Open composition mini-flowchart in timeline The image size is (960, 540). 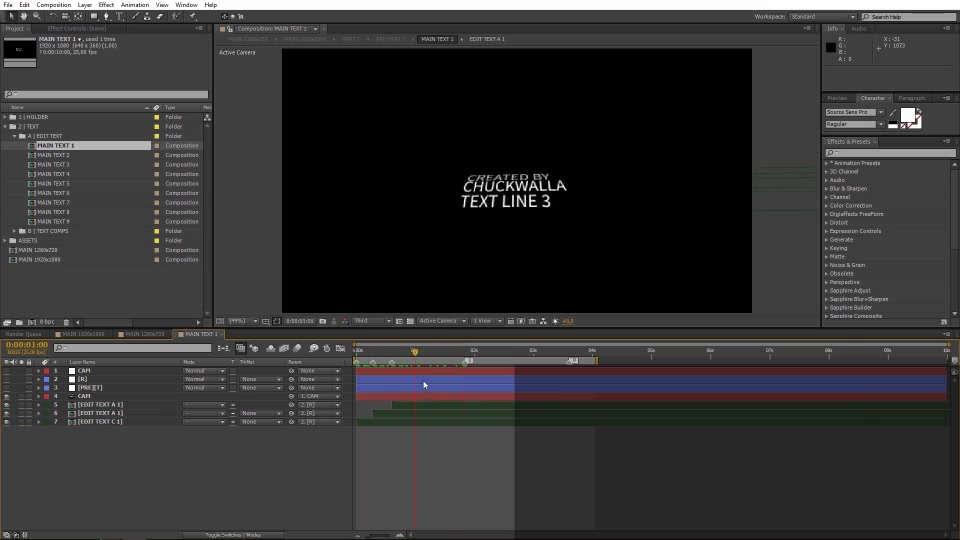tap(223, 348)
